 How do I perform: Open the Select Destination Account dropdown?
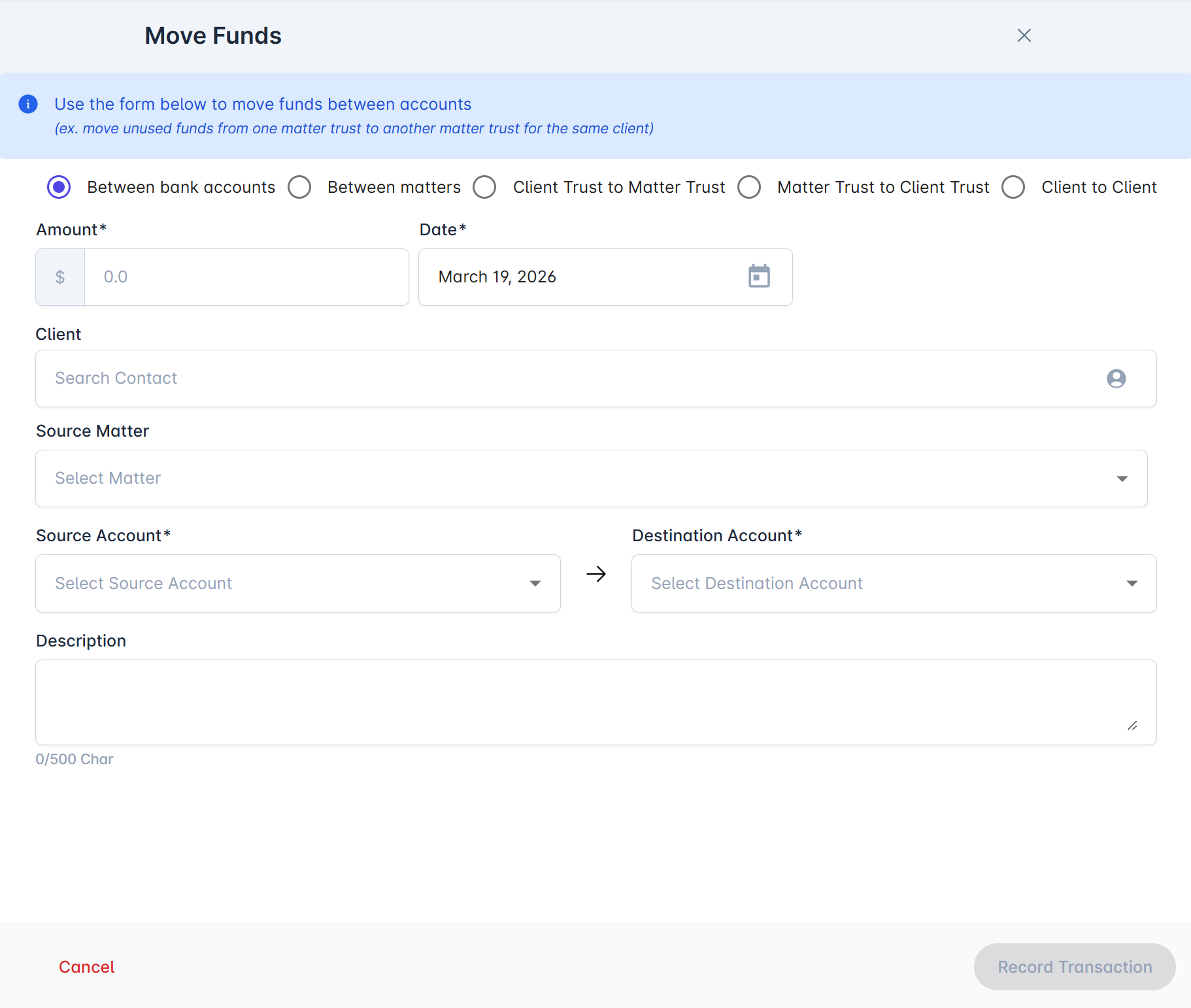(x=894, y=584)
